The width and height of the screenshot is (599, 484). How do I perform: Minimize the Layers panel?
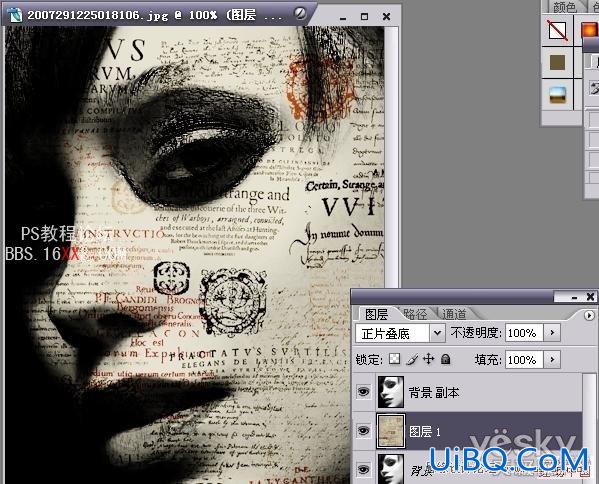(x=575, y=297)
